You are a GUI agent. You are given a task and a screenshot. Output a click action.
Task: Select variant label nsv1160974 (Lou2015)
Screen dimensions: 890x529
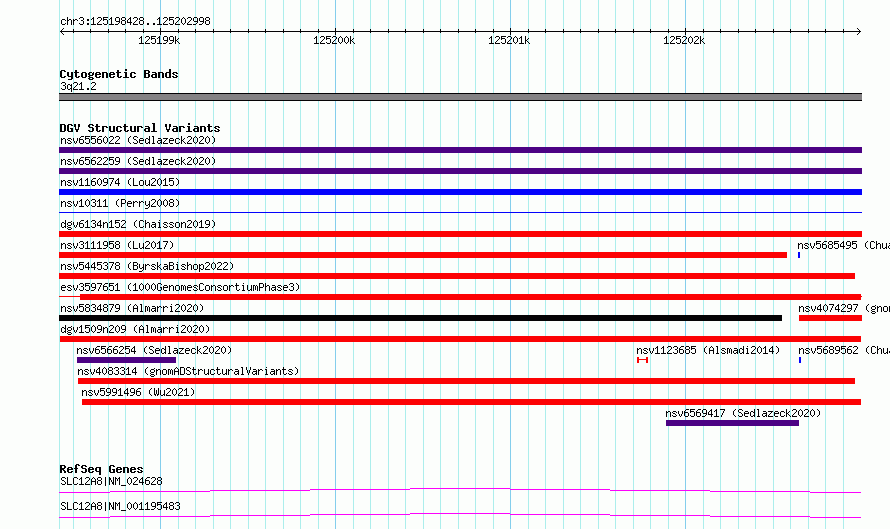coord(120,182)
